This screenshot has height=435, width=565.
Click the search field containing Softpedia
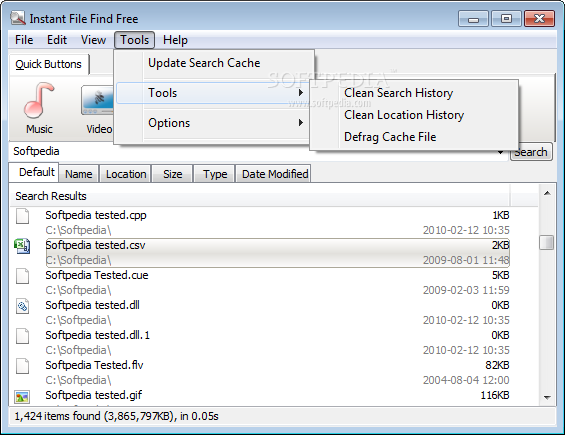coord(252,151)
